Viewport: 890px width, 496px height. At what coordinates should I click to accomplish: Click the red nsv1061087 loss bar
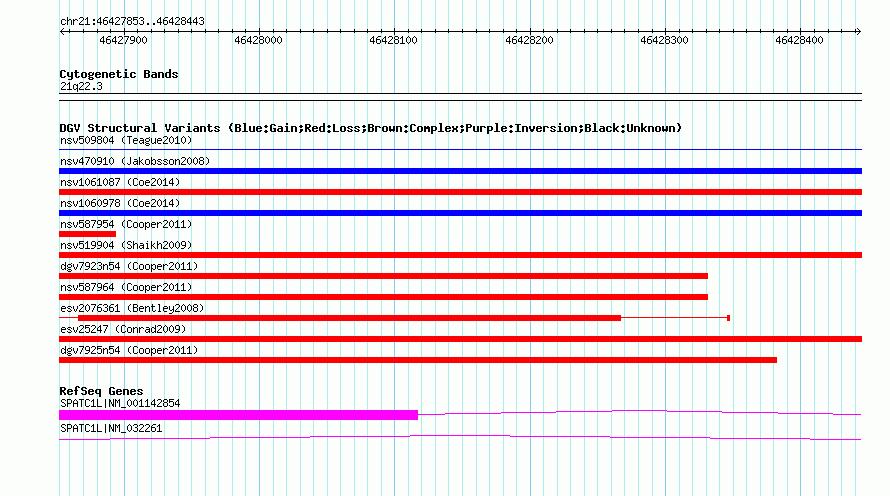tap(460, 192)
